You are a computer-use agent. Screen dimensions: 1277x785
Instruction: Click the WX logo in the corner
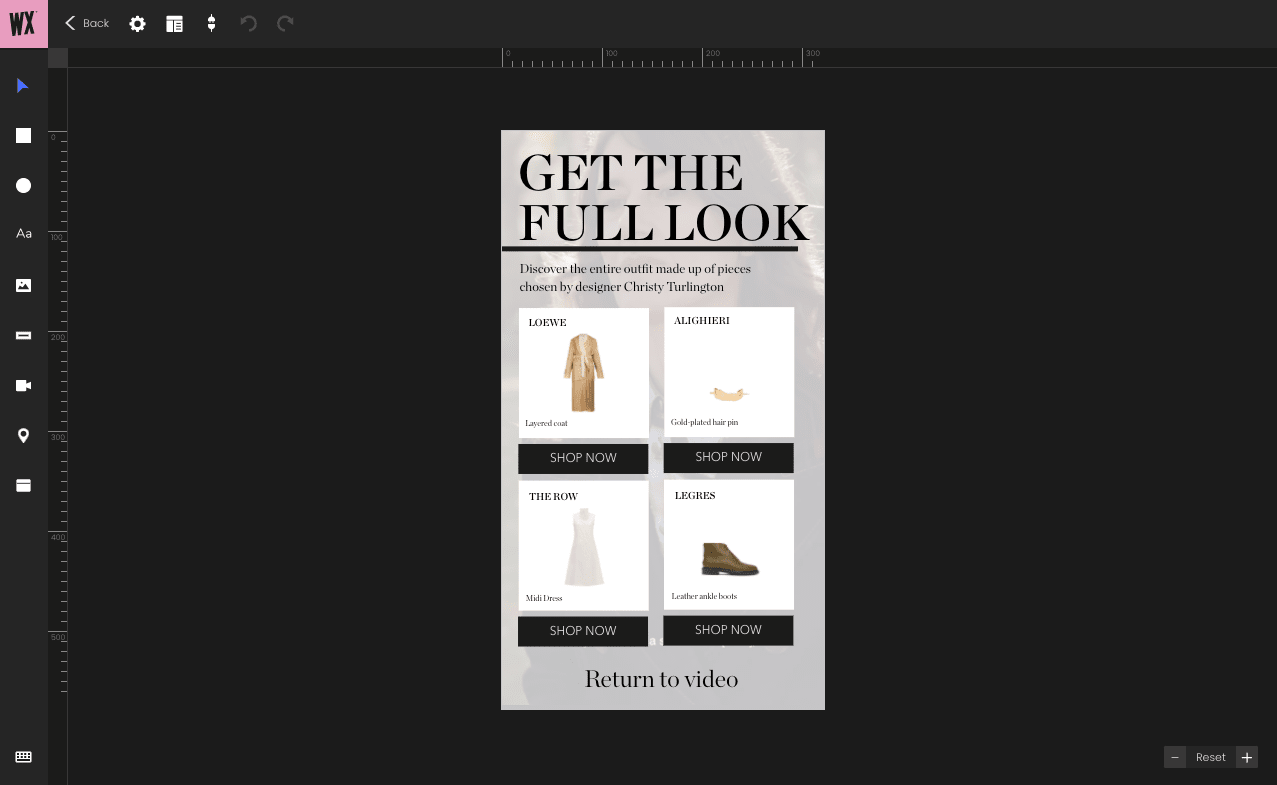24,23
